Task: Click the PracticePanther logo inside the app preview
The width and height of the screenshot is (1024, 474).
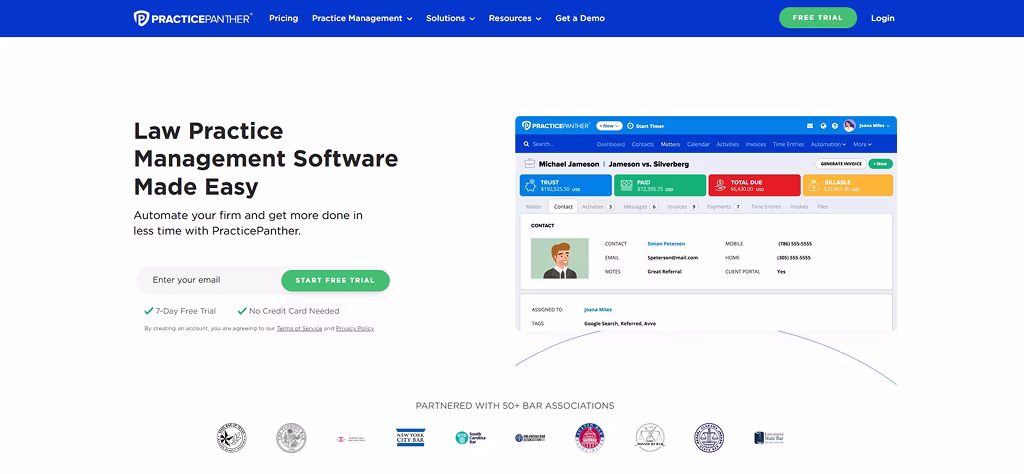Action: coord(556,125)
